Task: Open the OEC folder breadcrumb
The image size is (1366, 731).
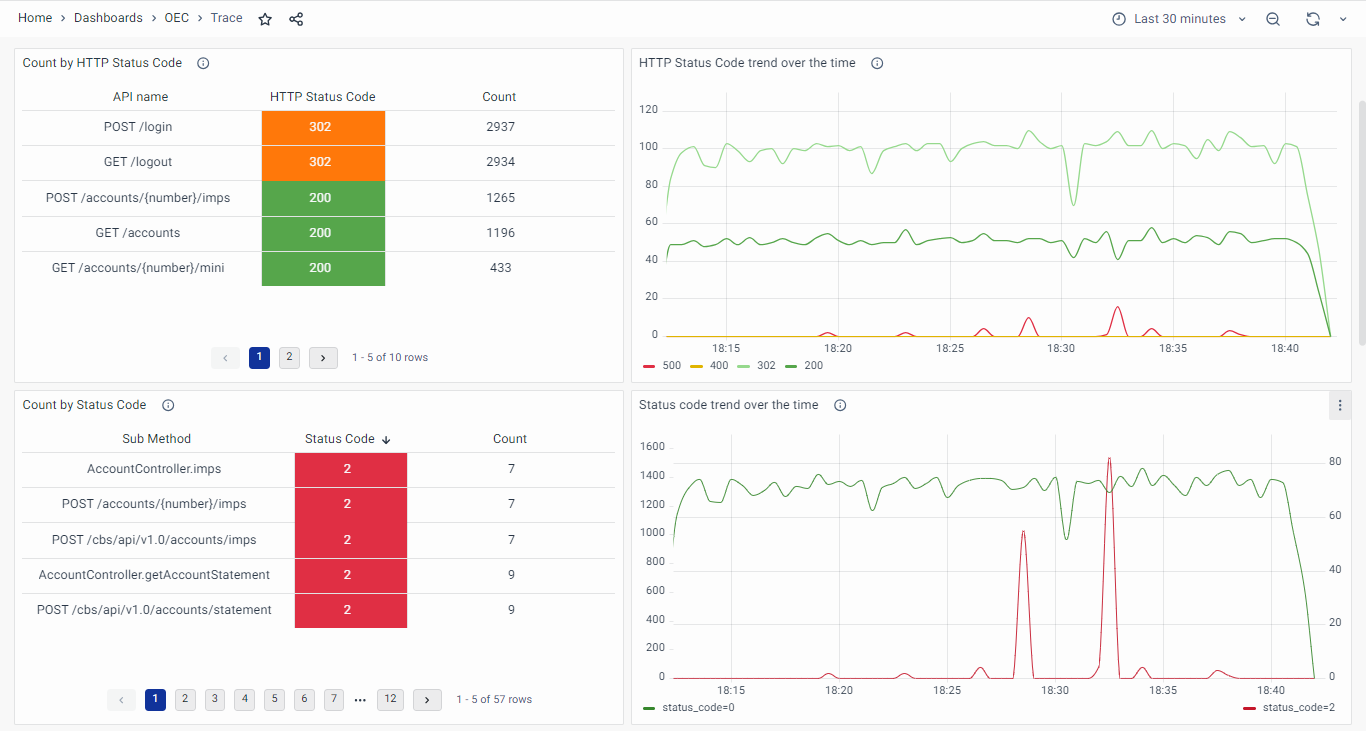Action: tap(177, 18)
